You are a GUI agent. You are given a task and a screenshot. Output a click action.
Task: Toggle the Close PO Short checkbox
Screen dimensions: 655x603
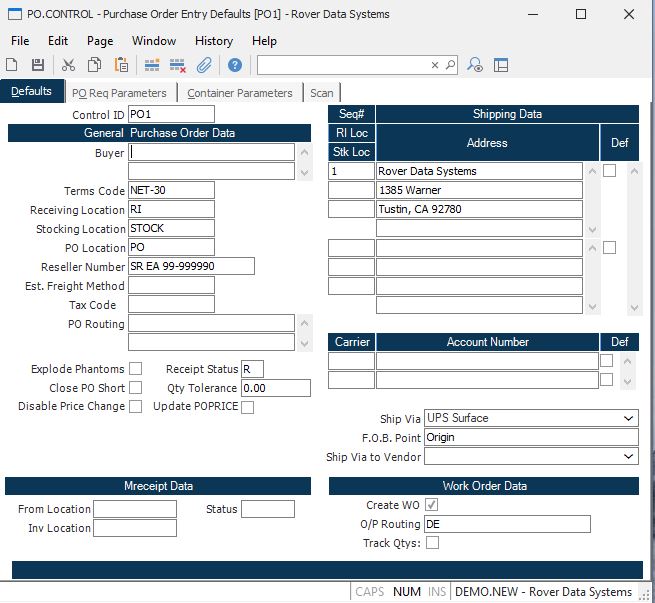click(136, 388)
